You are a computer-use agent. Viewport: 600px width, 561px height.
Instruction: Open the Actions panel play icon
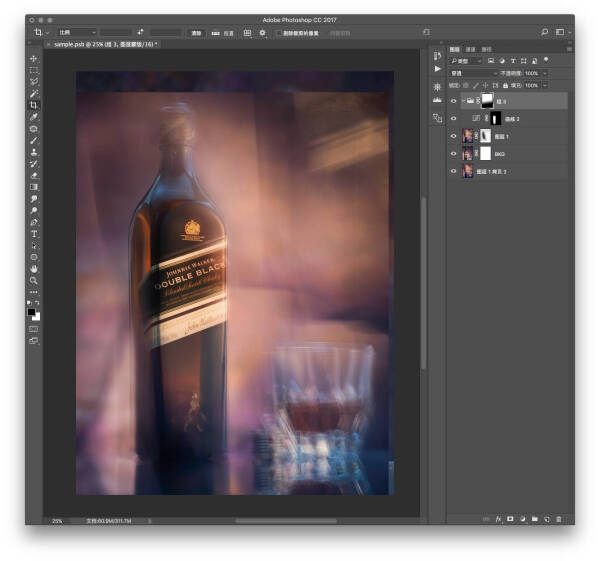tap(437, 69)
